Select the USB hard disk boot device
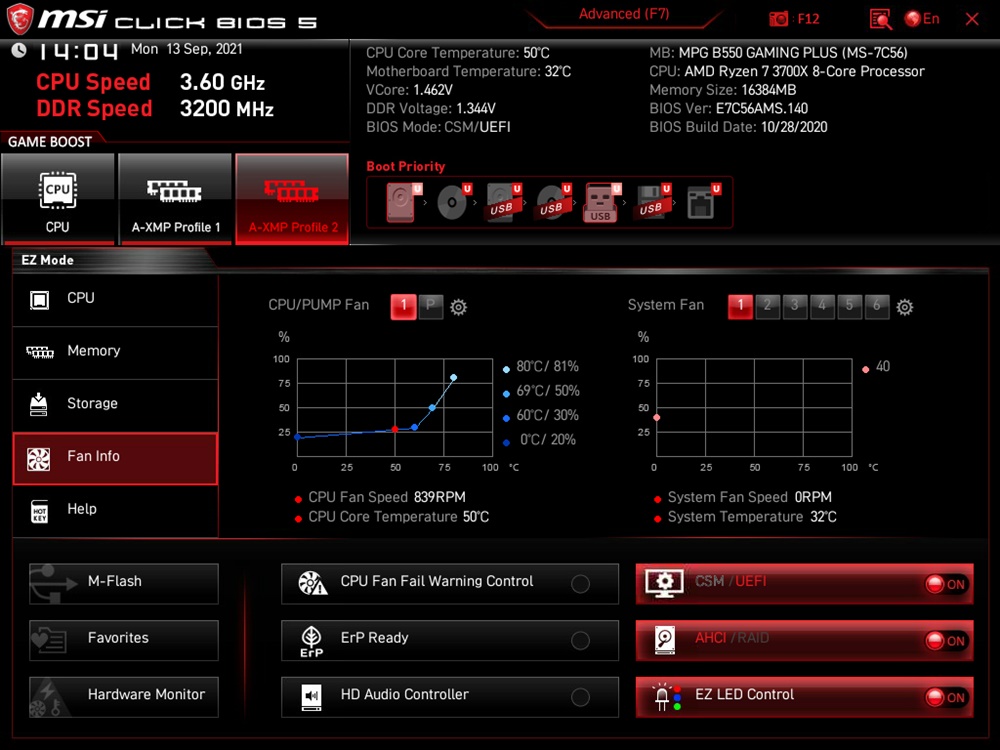1000x750 pixels. (504, 202)
